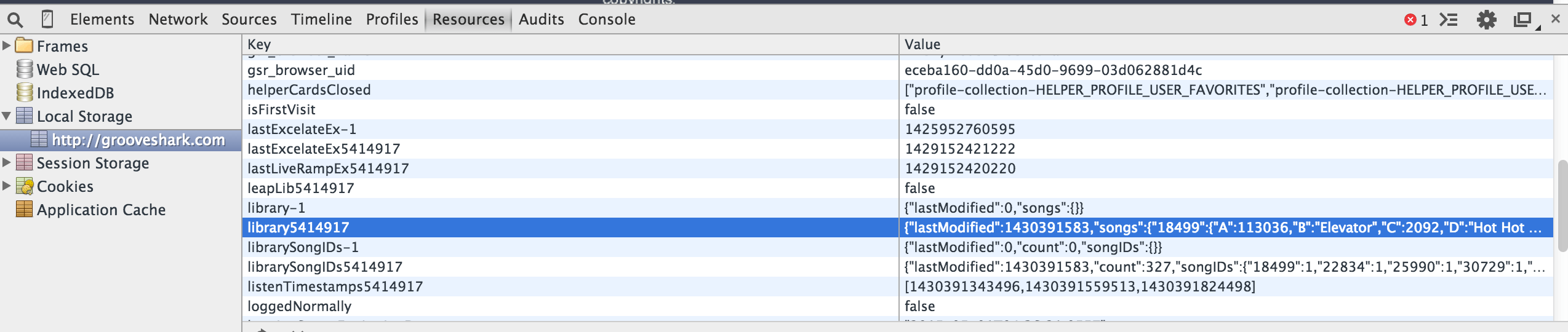Switch to the Console tab
This screenshot has height=332, width=1568.
pyautogui.click(x=607, y=20)
